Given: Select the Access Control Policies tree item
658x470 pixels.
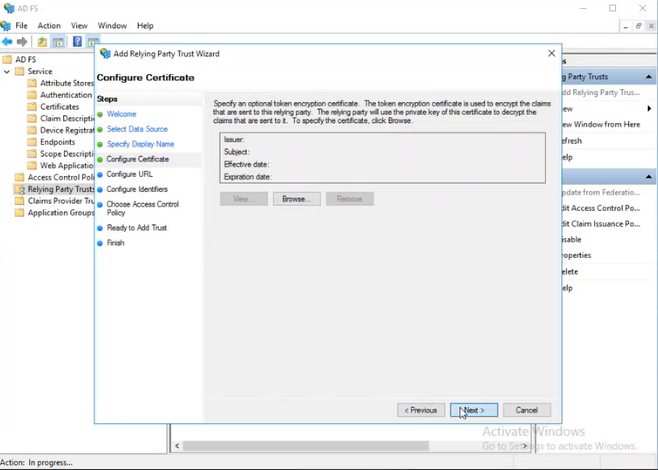Looking at the screenshot, I should pyautogui.click(x=60, y=177).
